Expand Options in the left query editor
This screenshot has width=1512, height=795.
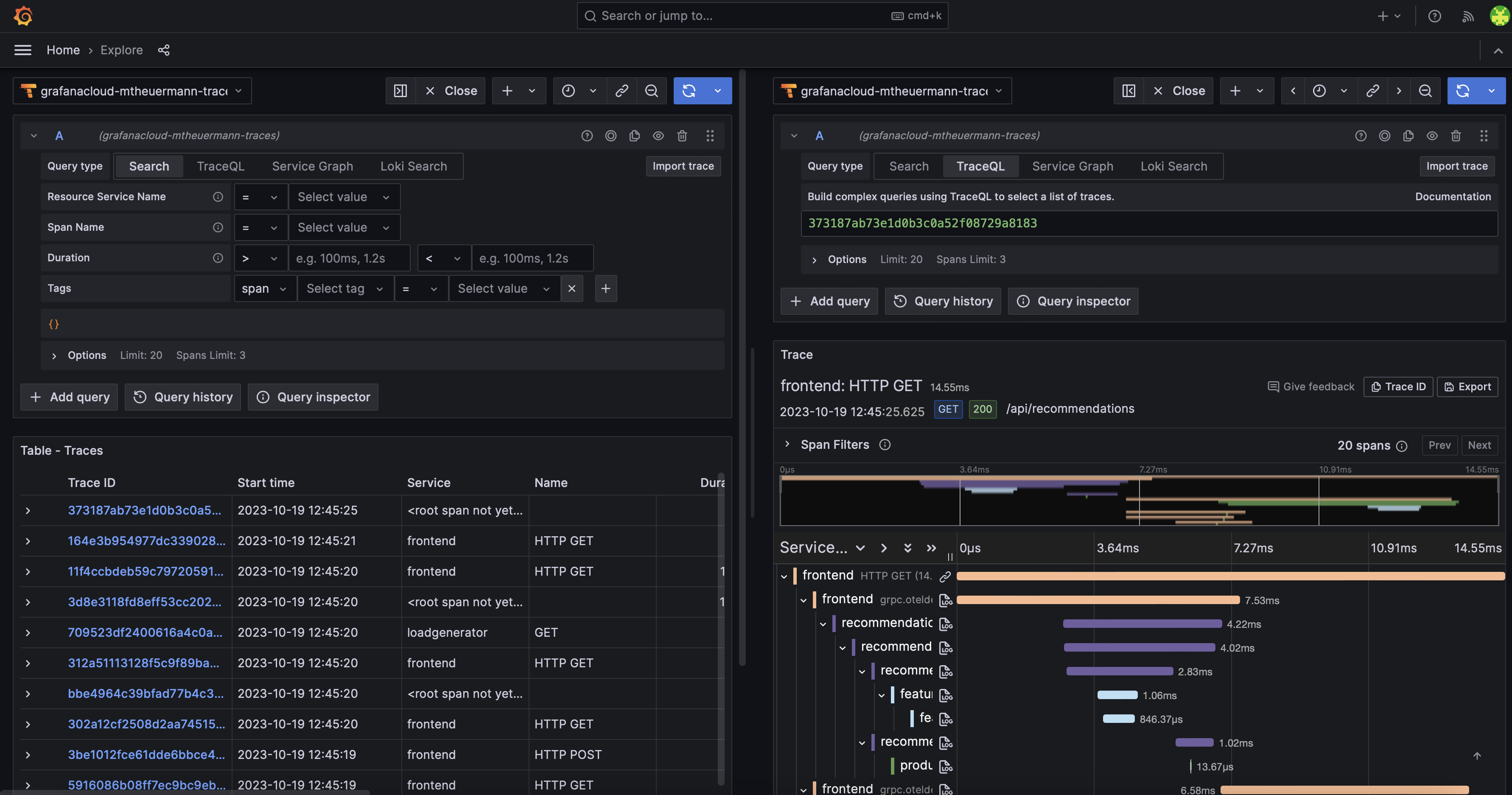[x=54, y=355]
